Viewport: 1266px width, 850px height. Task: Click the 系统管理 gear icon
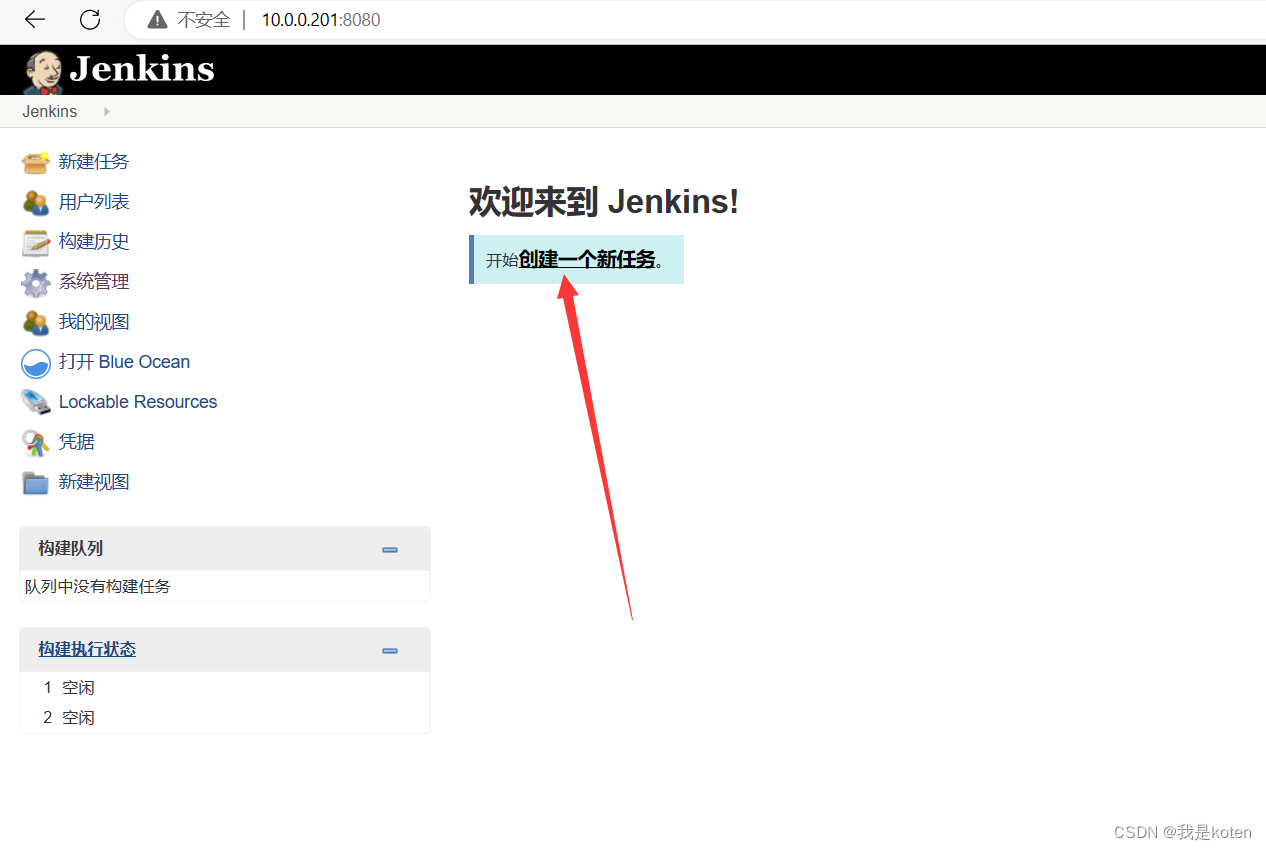coord(36,282)
